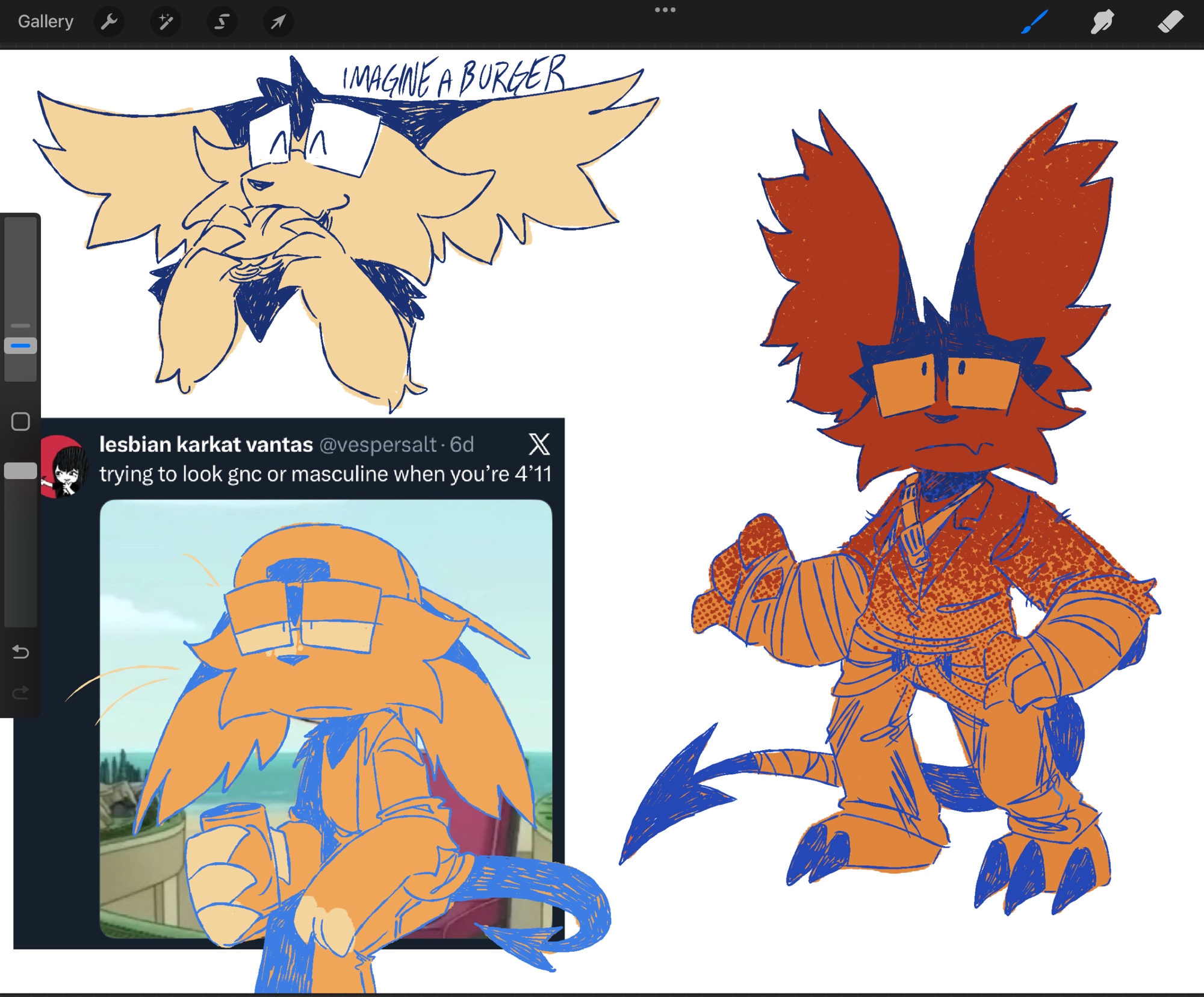The image size is (1204, 997).
Task: Open the Actions wrench menu
Action: pos(109,22)
